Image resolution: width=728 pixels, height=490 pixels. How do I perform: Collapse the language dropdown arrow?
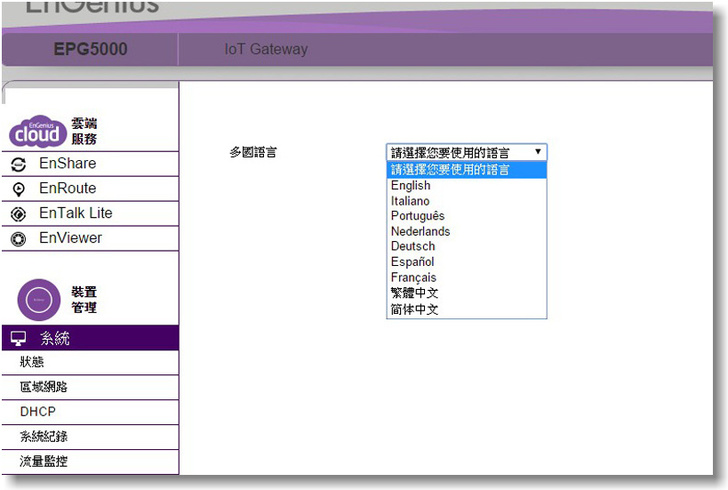pos(538,152)
